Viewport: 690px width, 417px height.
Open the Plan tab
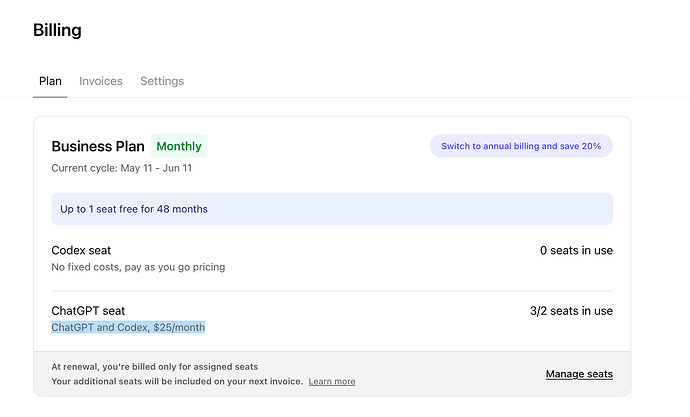tap(50, 81)
